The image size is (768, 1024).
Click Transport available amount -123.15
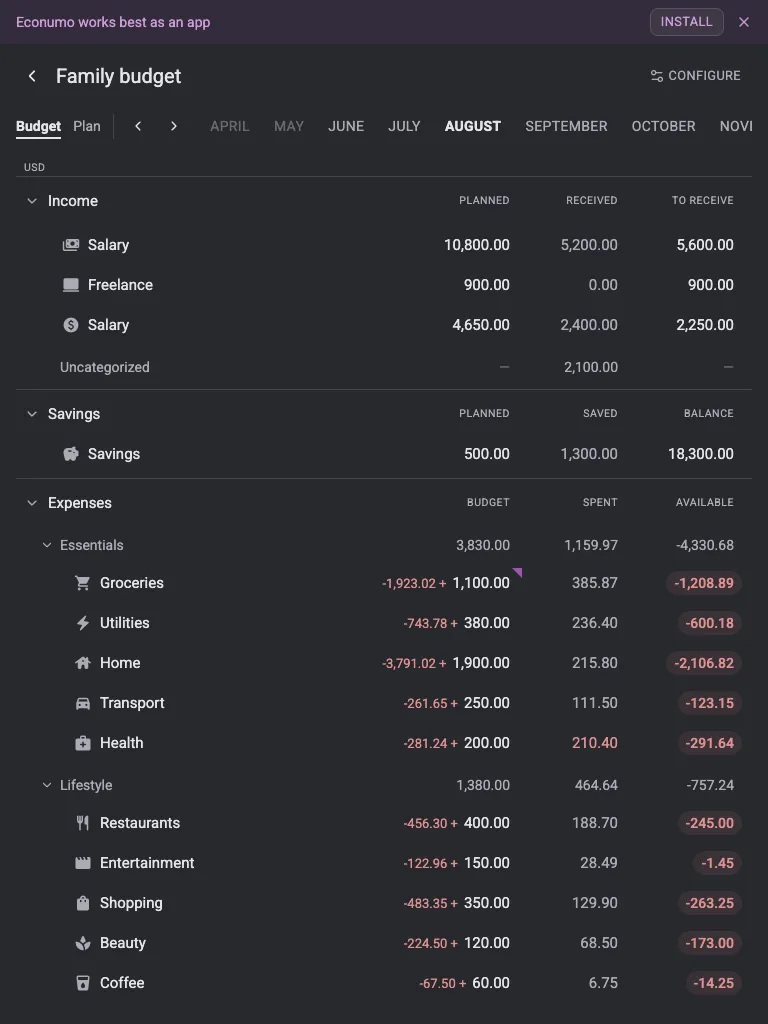(x=709, y=703)
